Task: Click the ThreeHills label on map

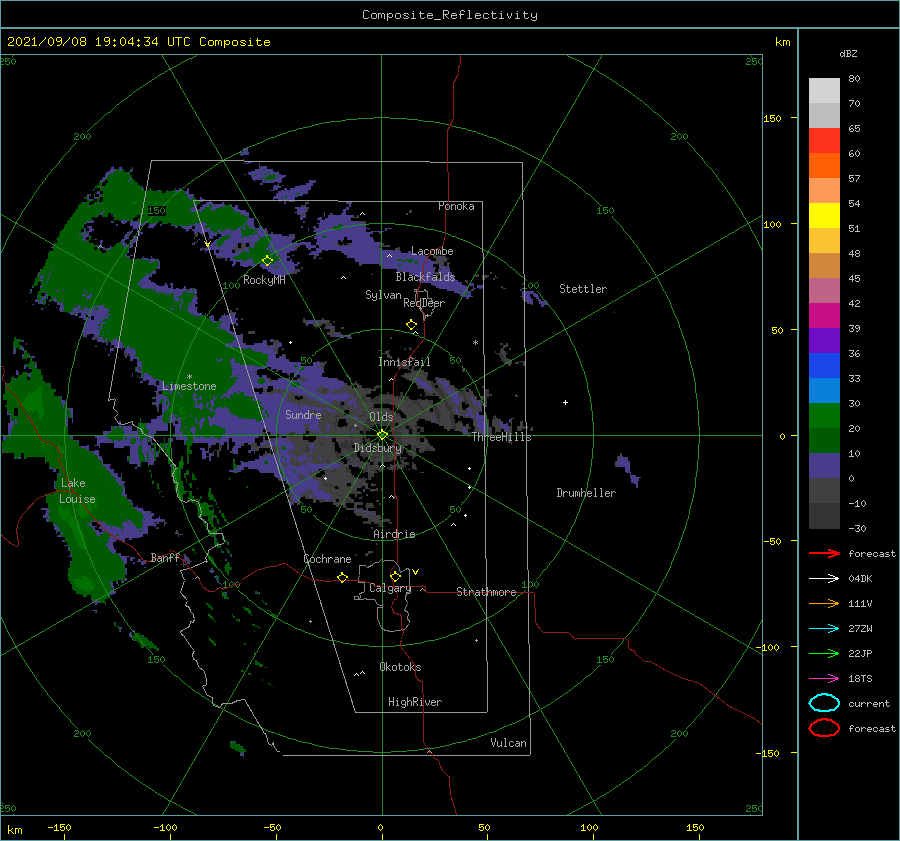Action: click(502, 437)
